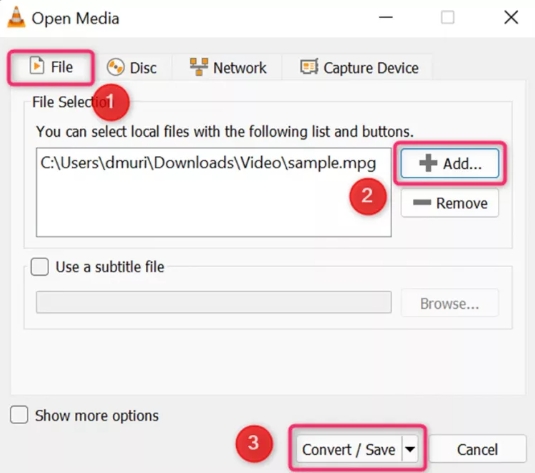Close the Open Media dialog
The width and height of the screenshot is (535, 473).
tap(511, 17)
